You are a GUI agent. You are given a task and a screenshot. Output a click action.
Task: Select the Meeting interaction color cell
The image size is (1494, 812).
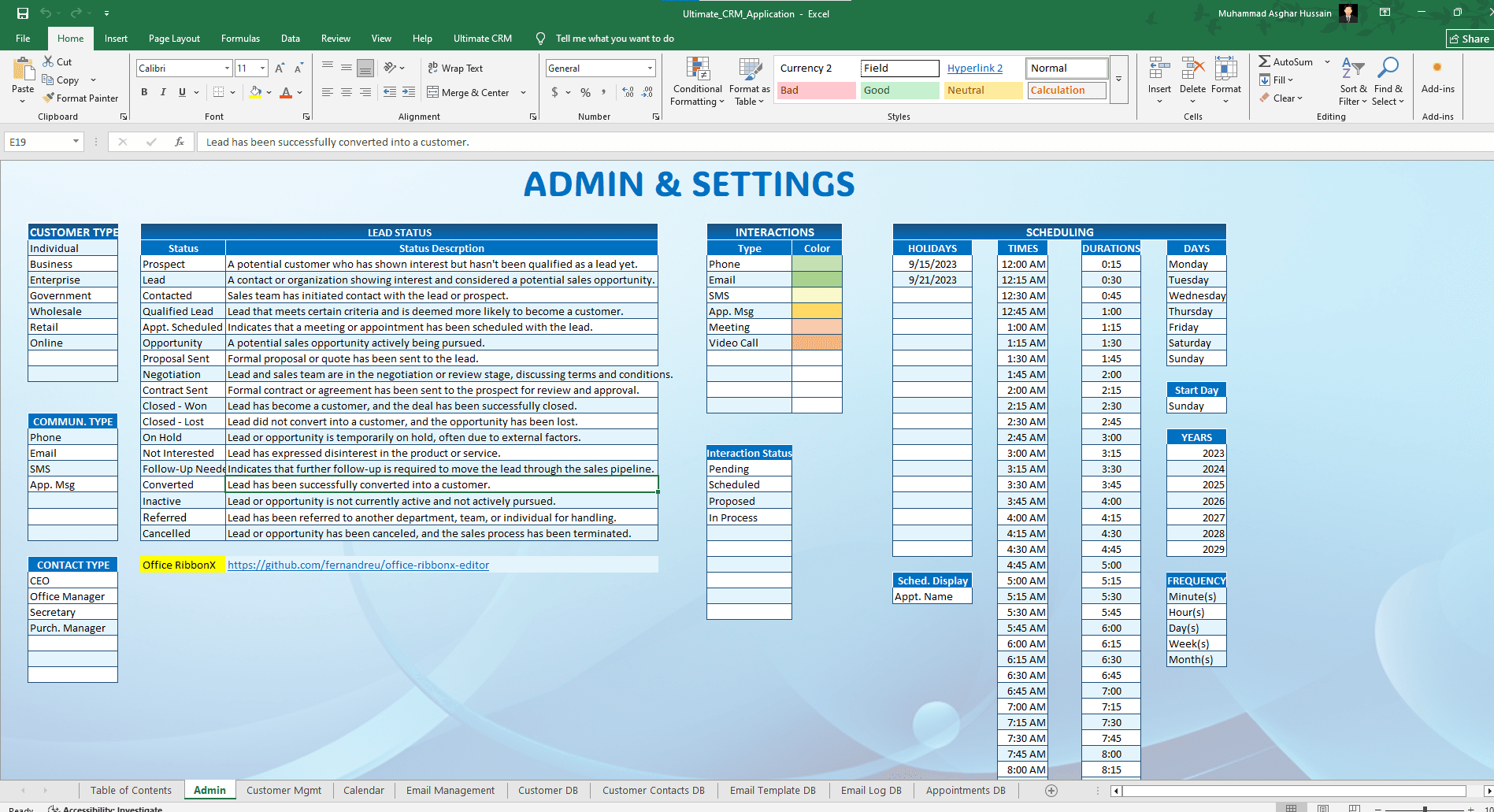pyautogui.click(x=817, y=327)
